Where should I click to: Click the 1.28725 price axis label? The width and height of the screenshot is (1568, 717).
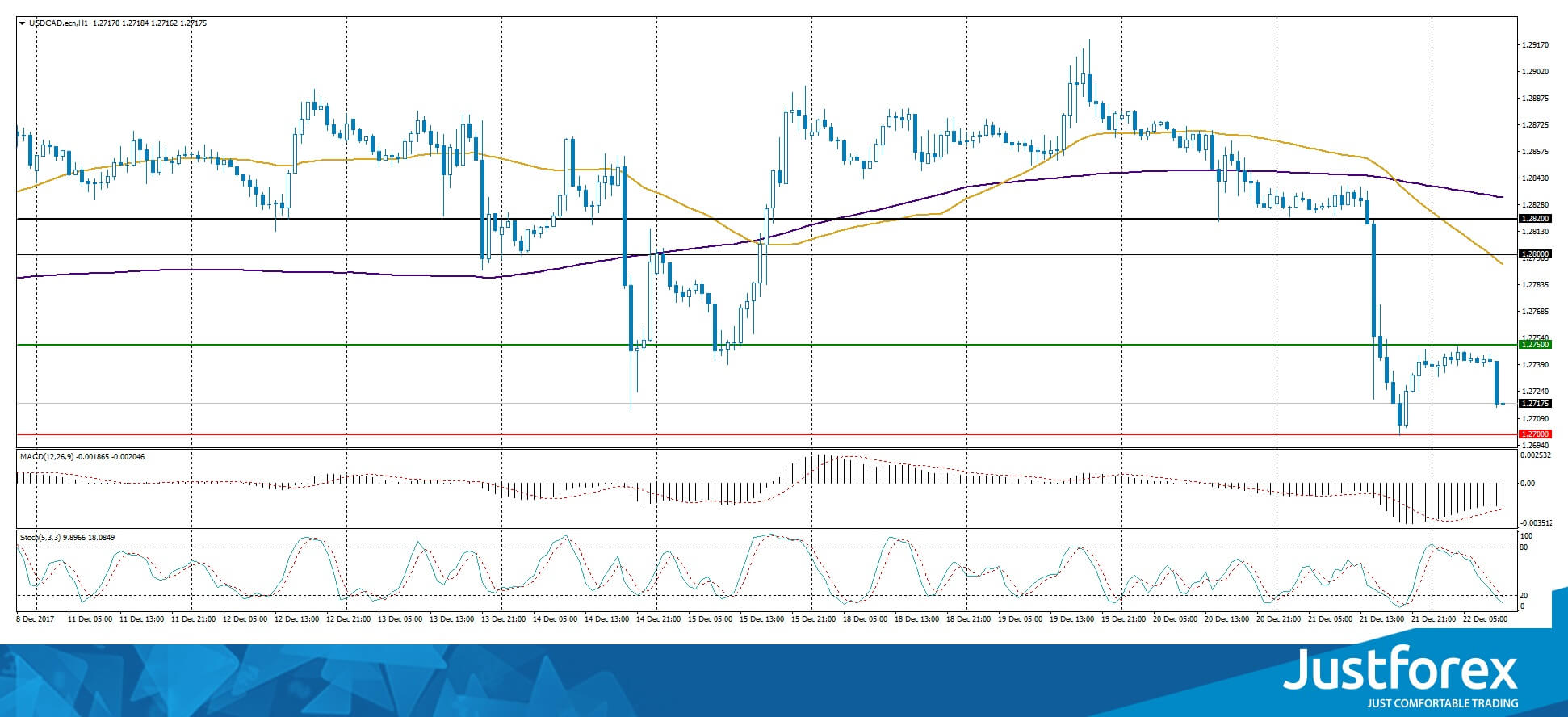pos(1535,125)
